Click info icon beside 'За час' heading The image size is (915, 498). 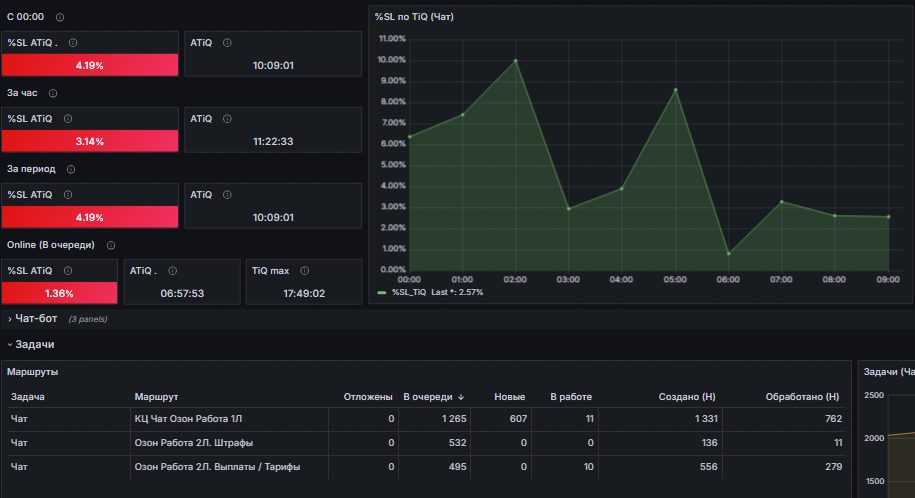point(53,93)
